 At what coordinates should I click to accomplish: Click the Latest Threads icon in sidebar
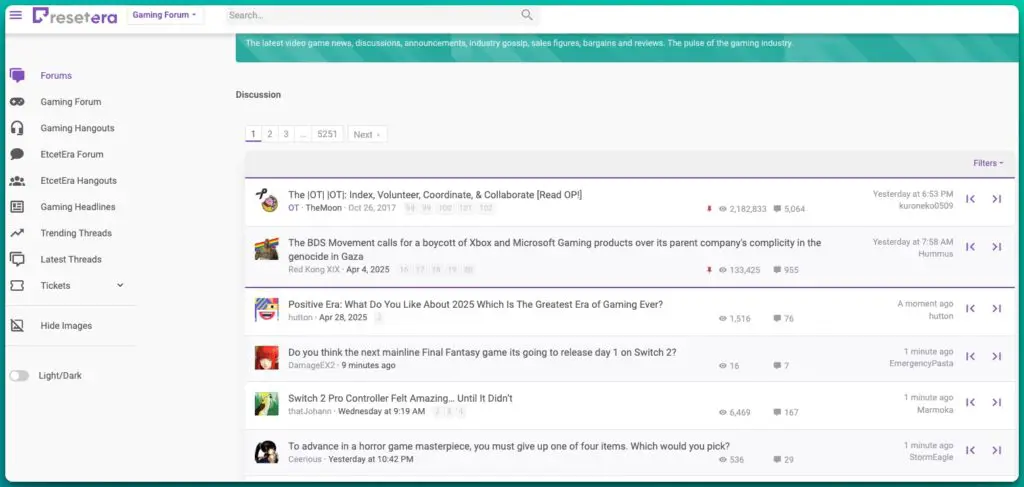pyautogui.click(x=18, y=259)
